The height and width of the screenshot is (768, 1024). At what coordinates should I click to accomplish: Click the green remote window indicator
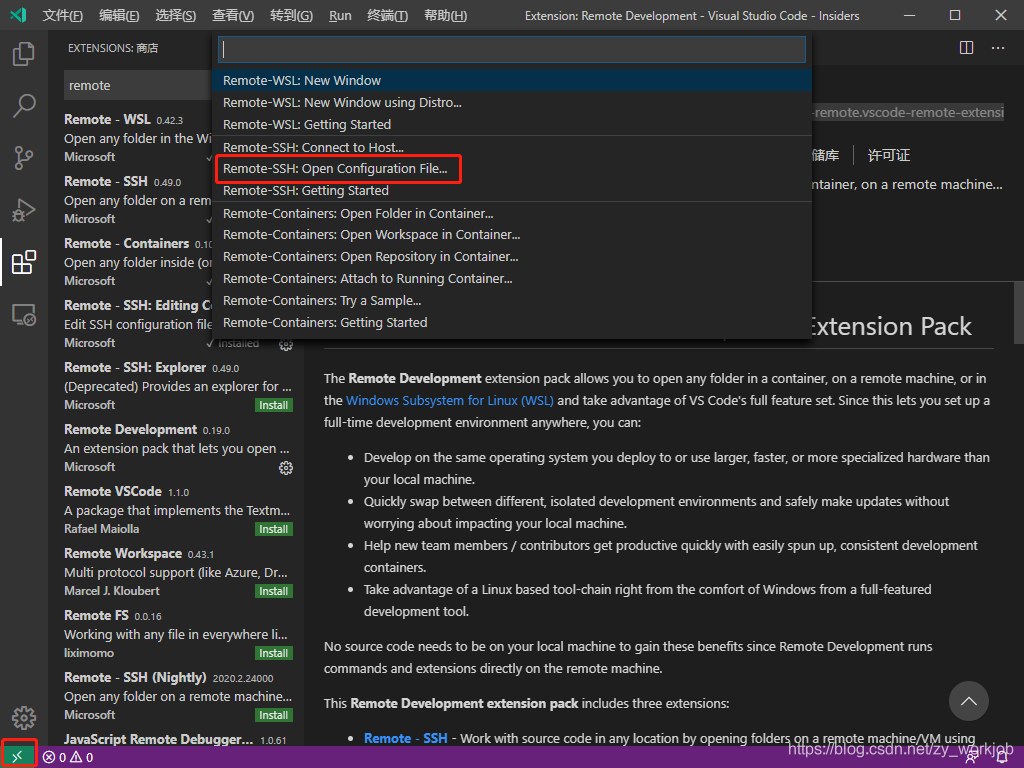(x=18, y=757)
